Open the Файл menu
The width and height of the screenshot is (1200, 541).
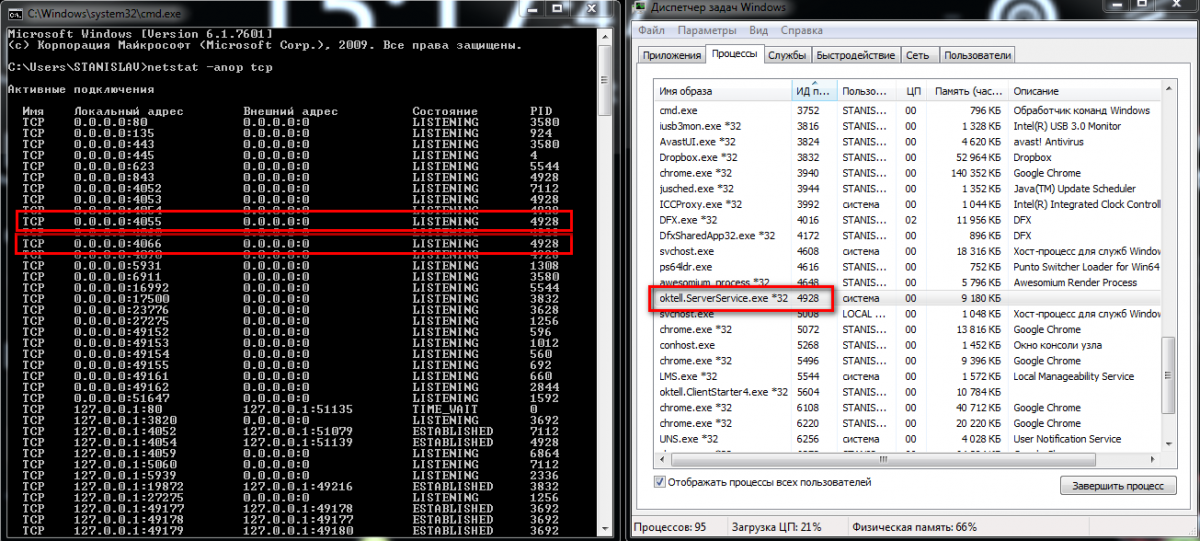point(651,31)
